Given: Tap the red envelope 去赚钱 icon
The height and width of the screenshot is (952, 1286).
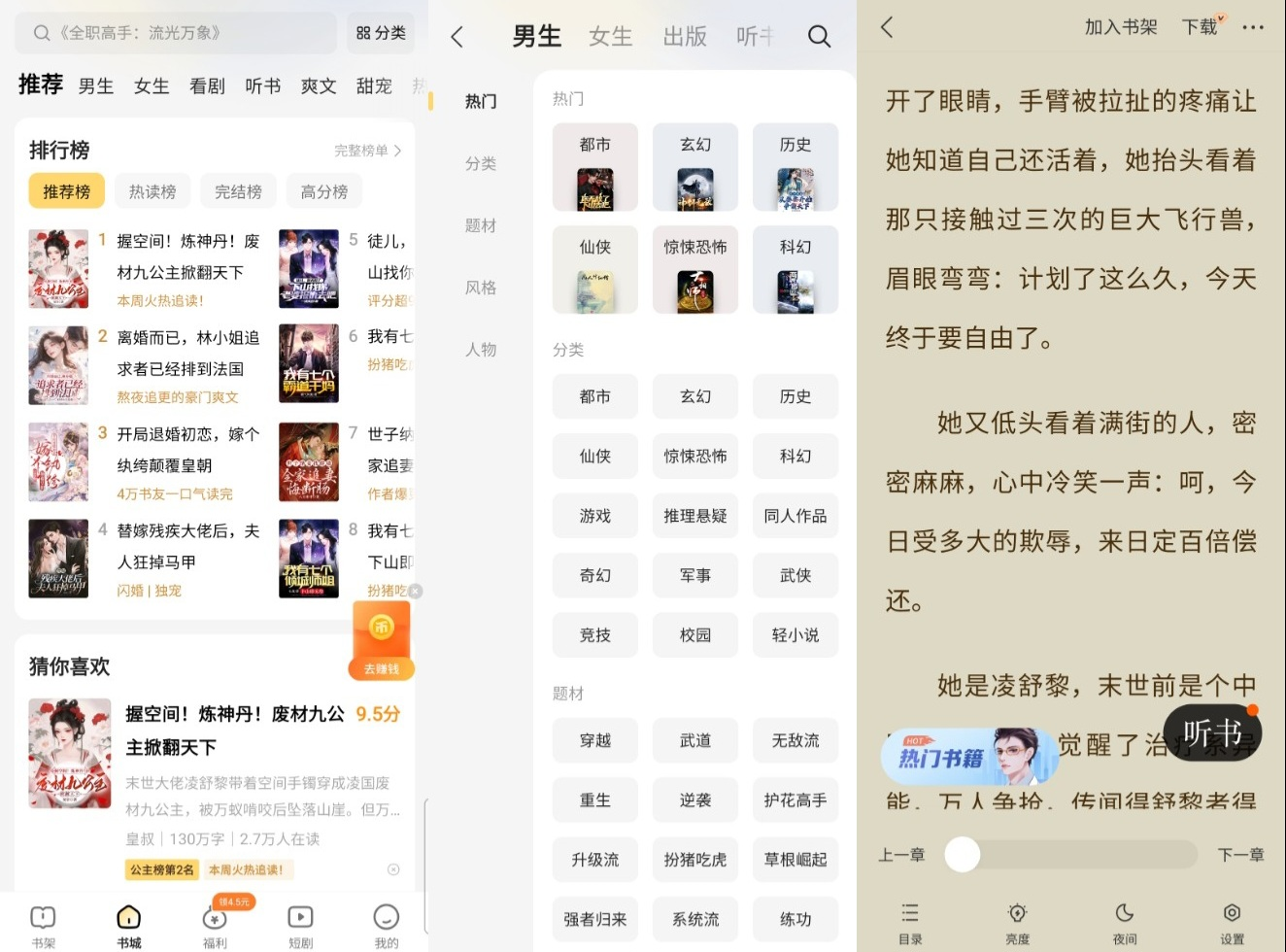Looking at the screenshot, I should pyautogui.click(x=381, y=639).
